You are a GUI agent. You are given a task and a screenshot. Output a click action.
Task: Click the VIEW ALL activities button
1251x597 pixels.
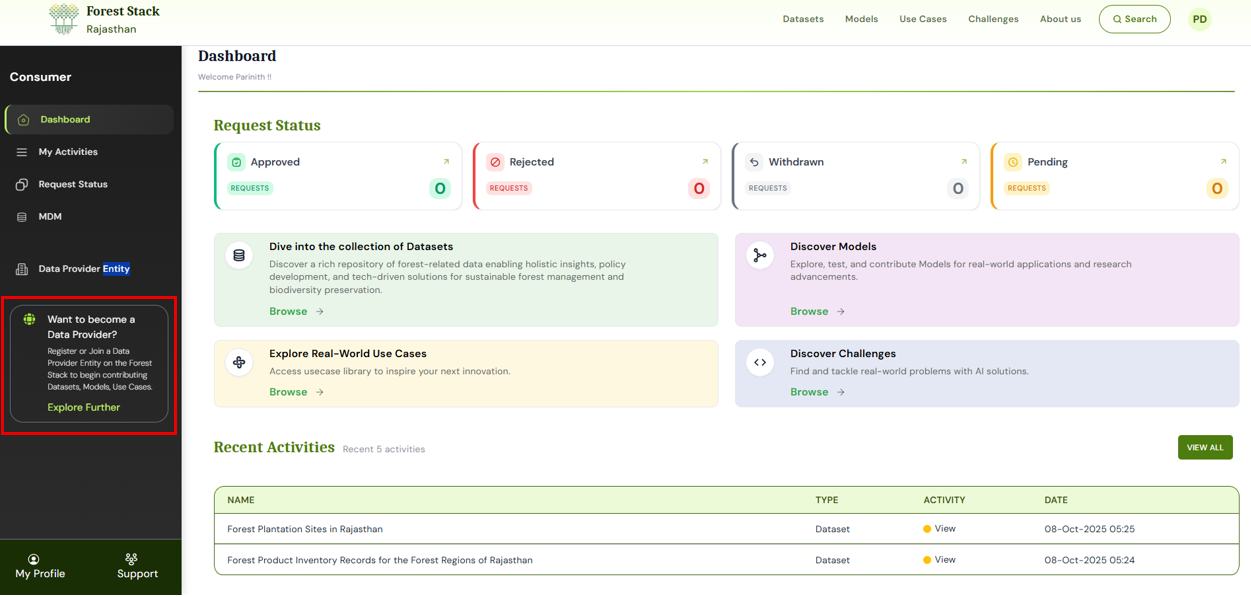tap(1205, 447)
